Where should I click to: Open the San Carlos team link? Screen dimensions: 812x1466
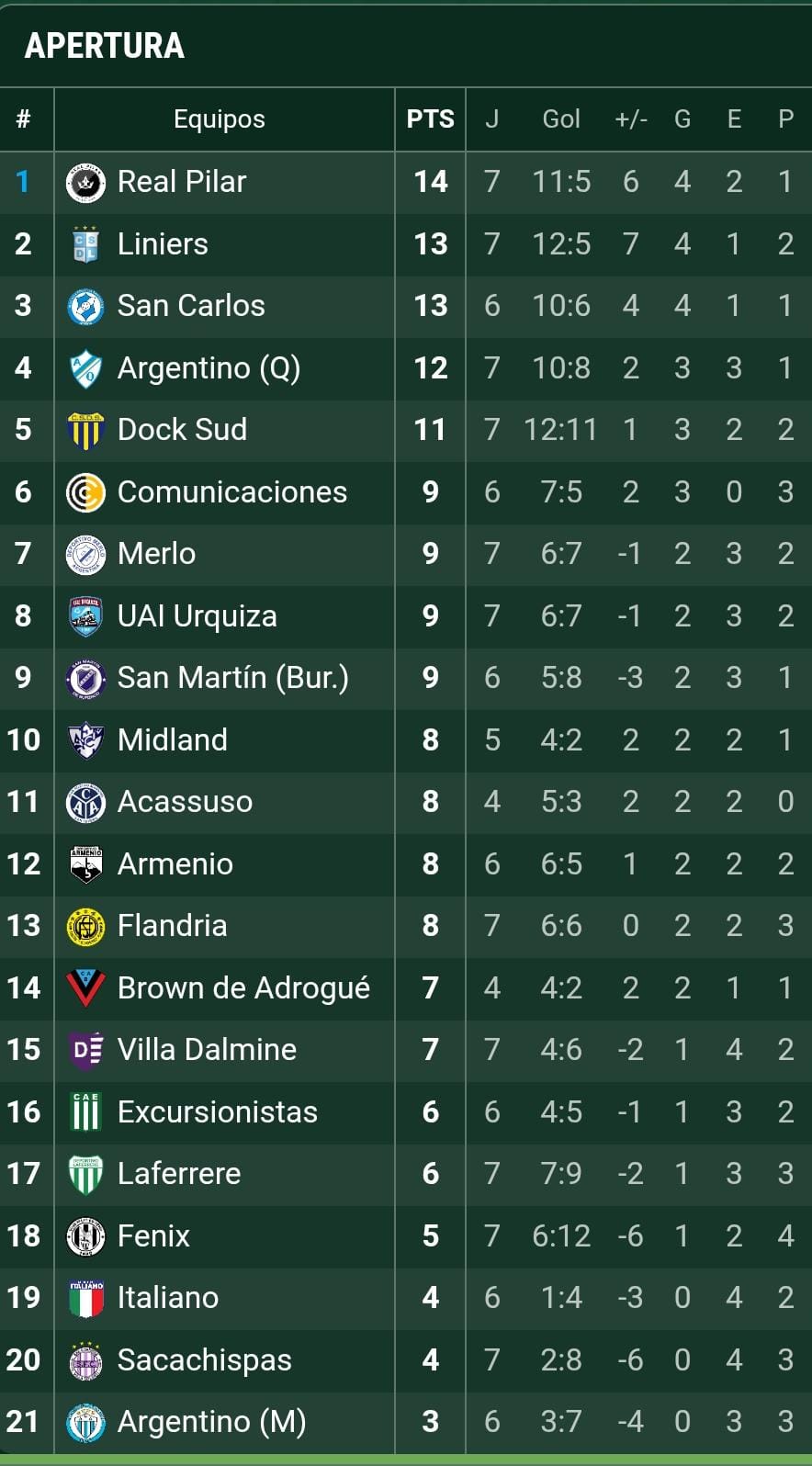(191, 306)
